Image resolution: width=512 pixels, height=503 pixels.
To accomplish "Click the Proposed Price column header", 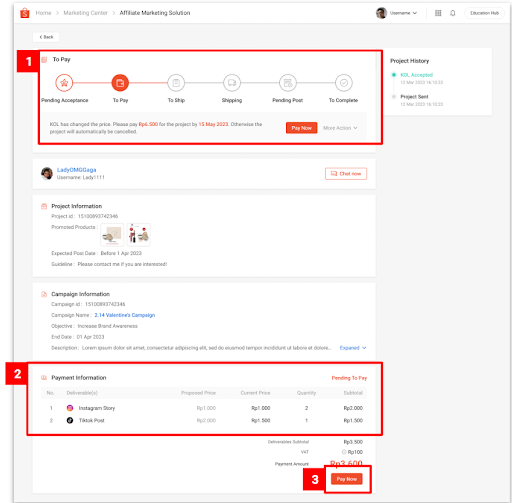I will point(198,393).
